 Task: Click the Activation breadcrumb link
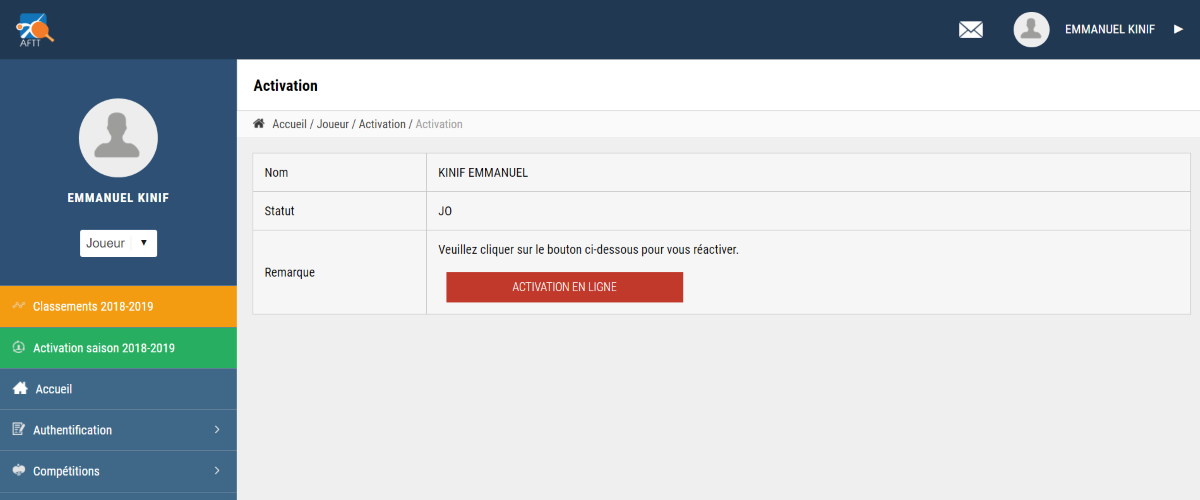381,124
